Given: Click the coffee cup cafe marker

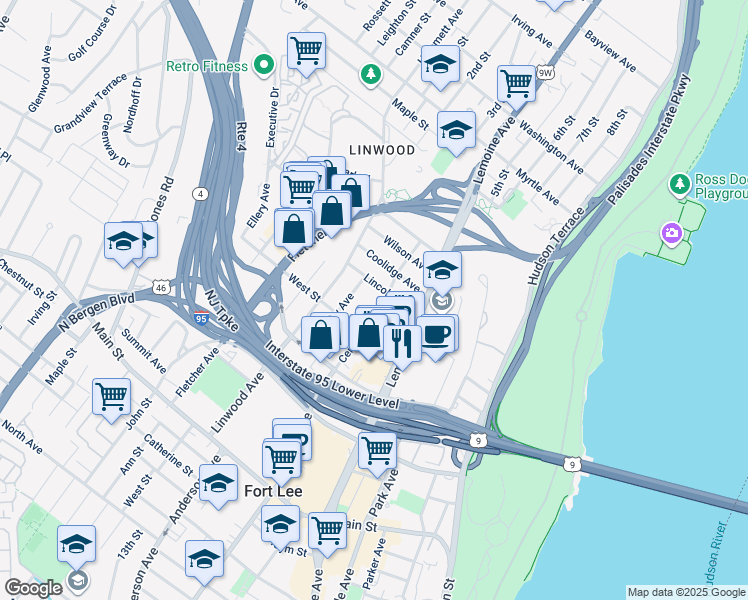Looking at the screenshot, I should point(436,335).
